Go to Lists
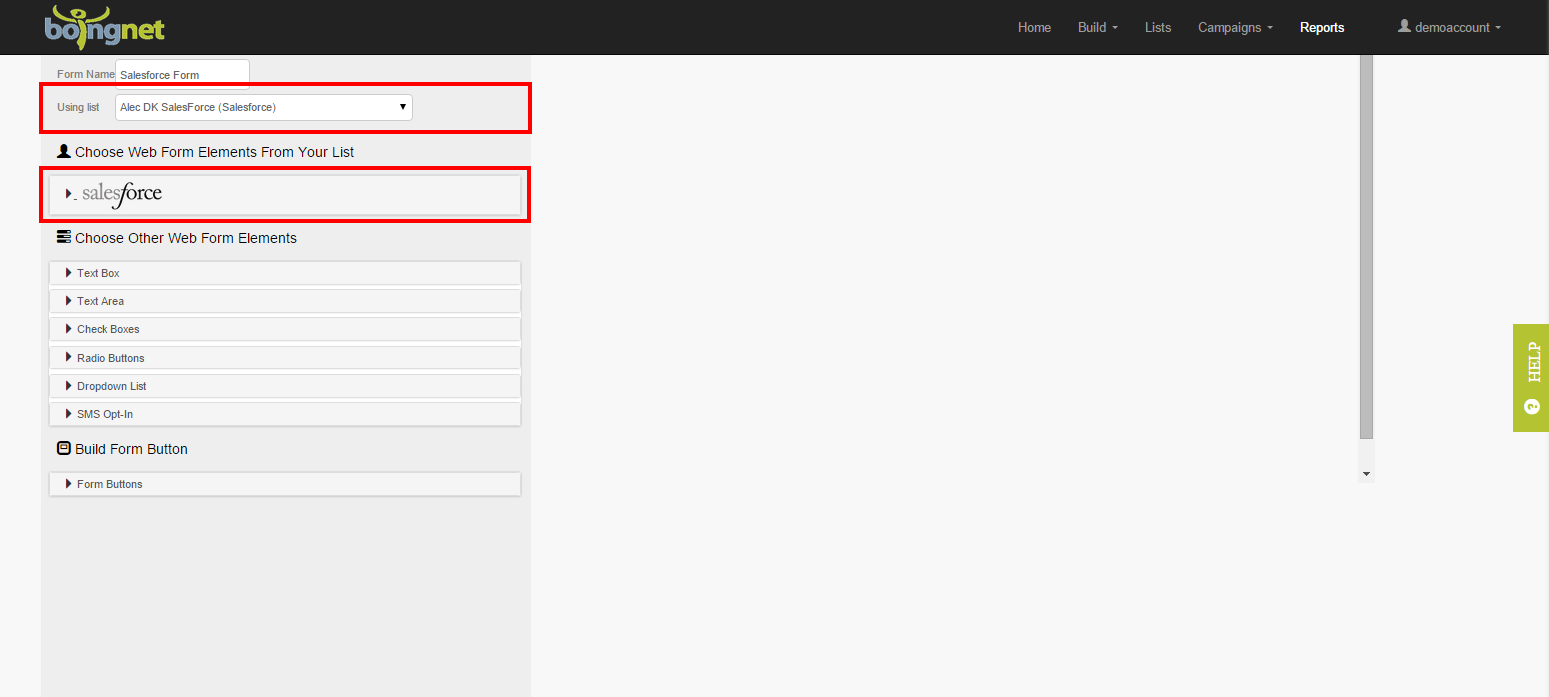This screenshot has height=697, width=1549. (x=1158, y=27)
